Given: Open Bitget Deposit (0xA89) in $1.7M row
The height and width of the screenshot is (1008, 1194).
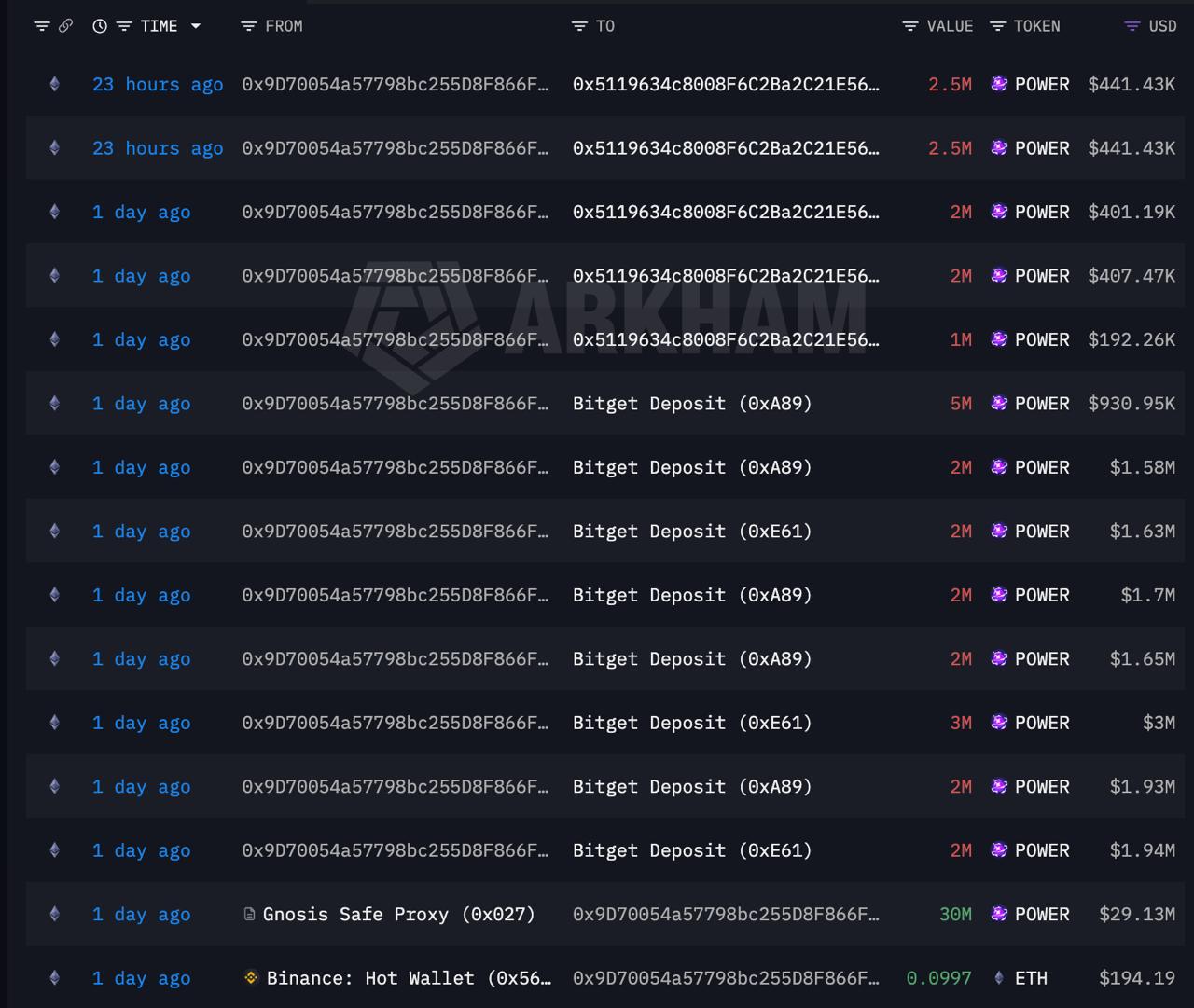Looking at the screenshot, I should [x=692, y=595].
